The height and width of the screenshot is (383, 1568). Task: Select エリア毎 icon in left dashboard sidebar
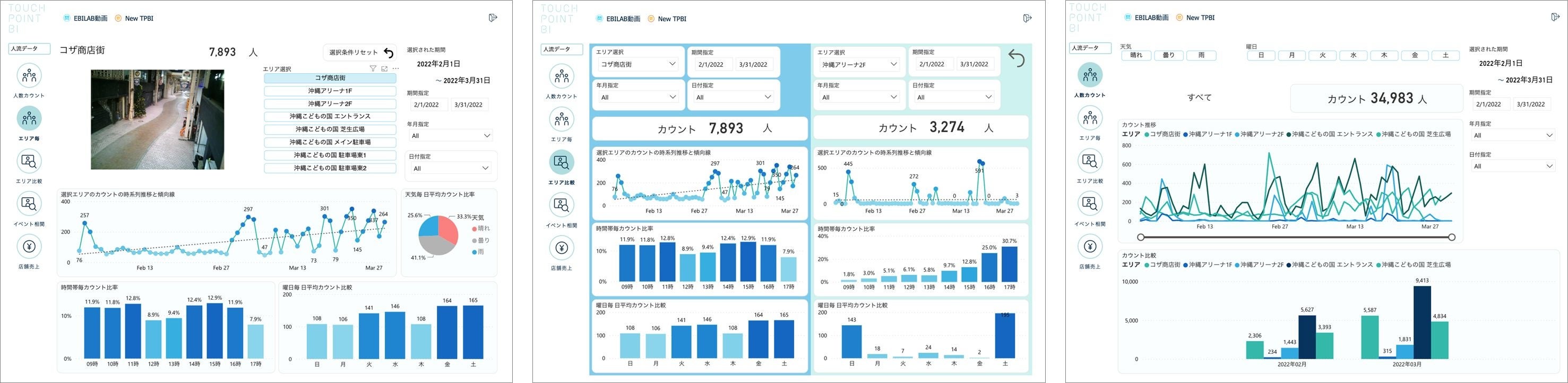pyautogui.click(x=29, y=118)
